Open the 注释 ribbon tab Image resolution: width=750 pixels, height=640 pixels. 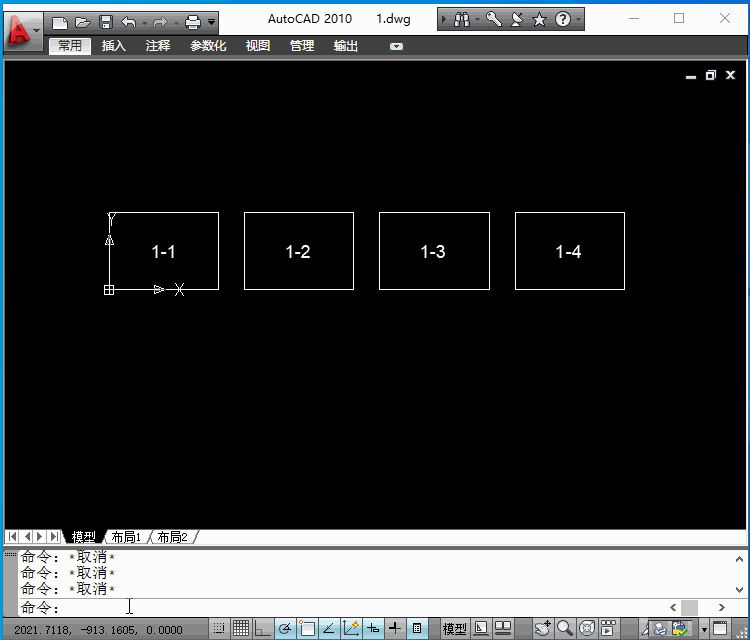158,46
